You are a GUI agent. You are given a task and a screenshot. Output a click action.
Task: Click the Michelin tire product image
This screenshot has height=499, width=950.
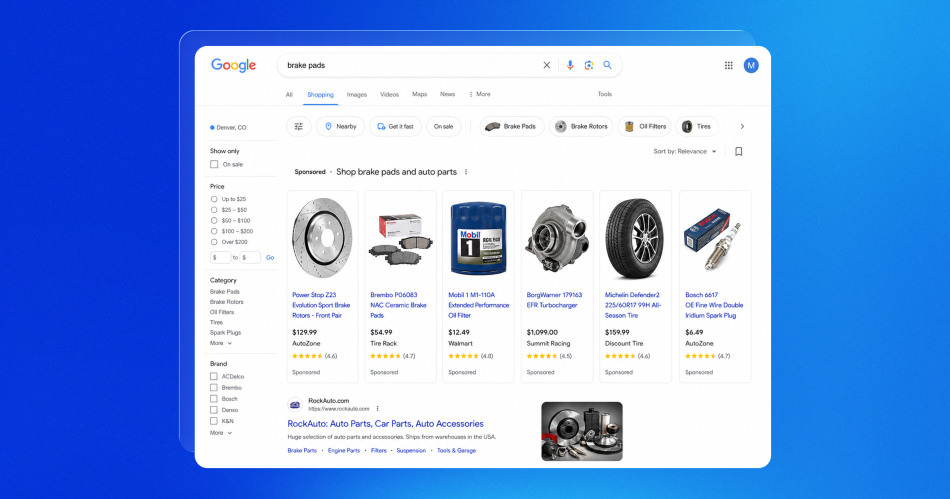[x=635, y=239]
